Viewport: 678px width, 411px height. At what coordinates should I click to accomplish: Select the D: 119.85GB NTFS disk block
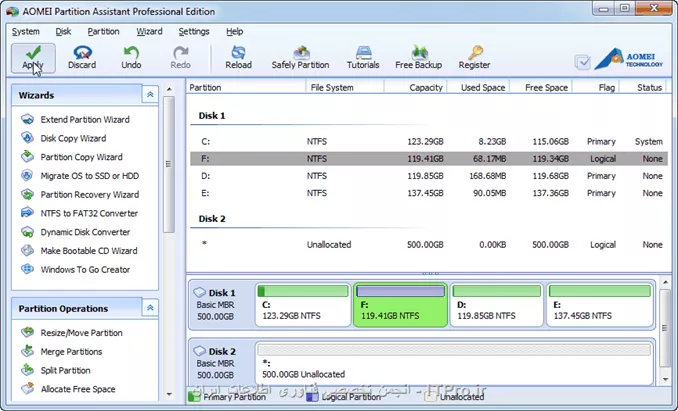click(496, 305)
